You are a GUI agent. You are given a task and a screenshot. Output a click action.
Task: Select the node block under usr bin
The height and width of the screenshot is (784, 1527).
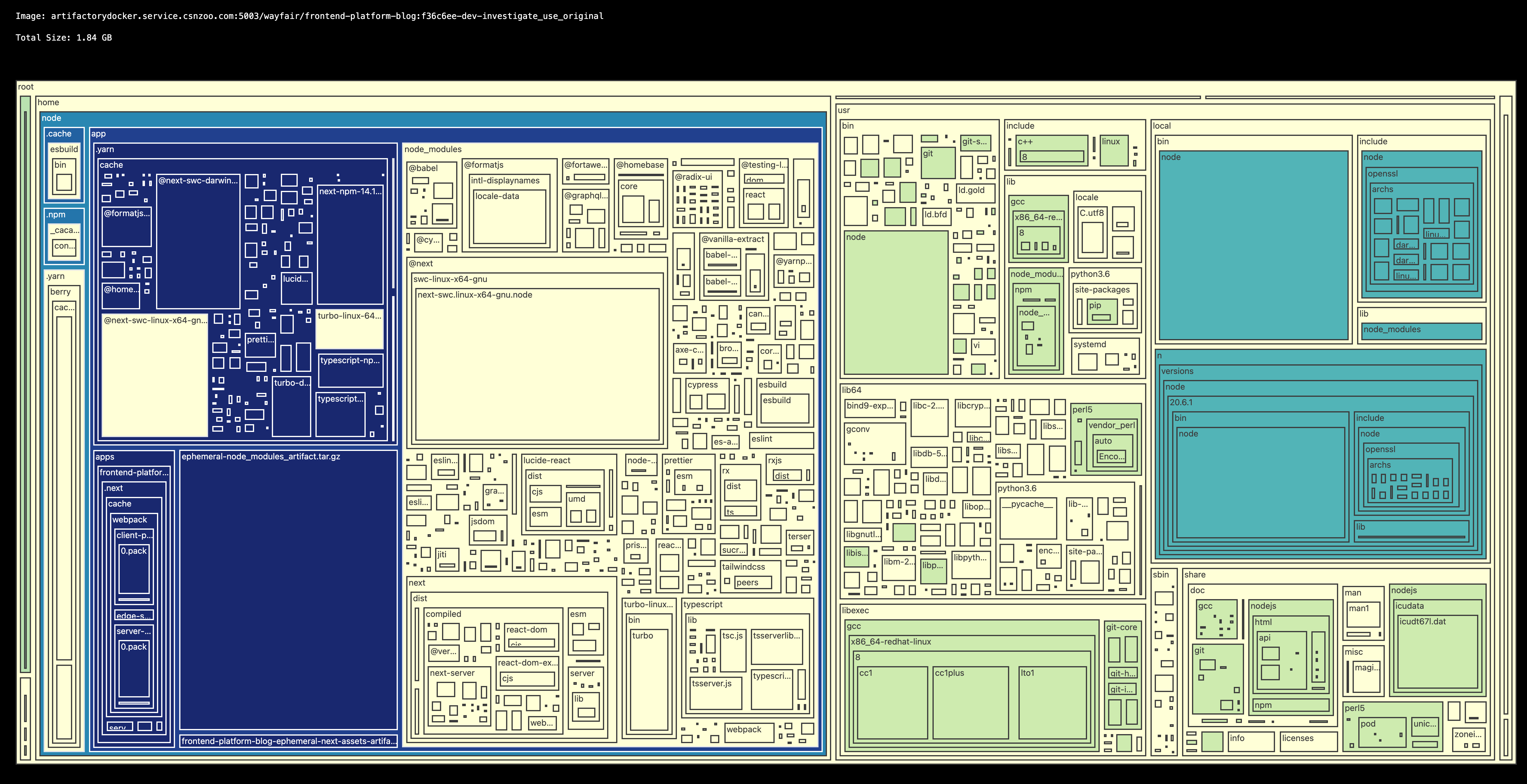896,302
